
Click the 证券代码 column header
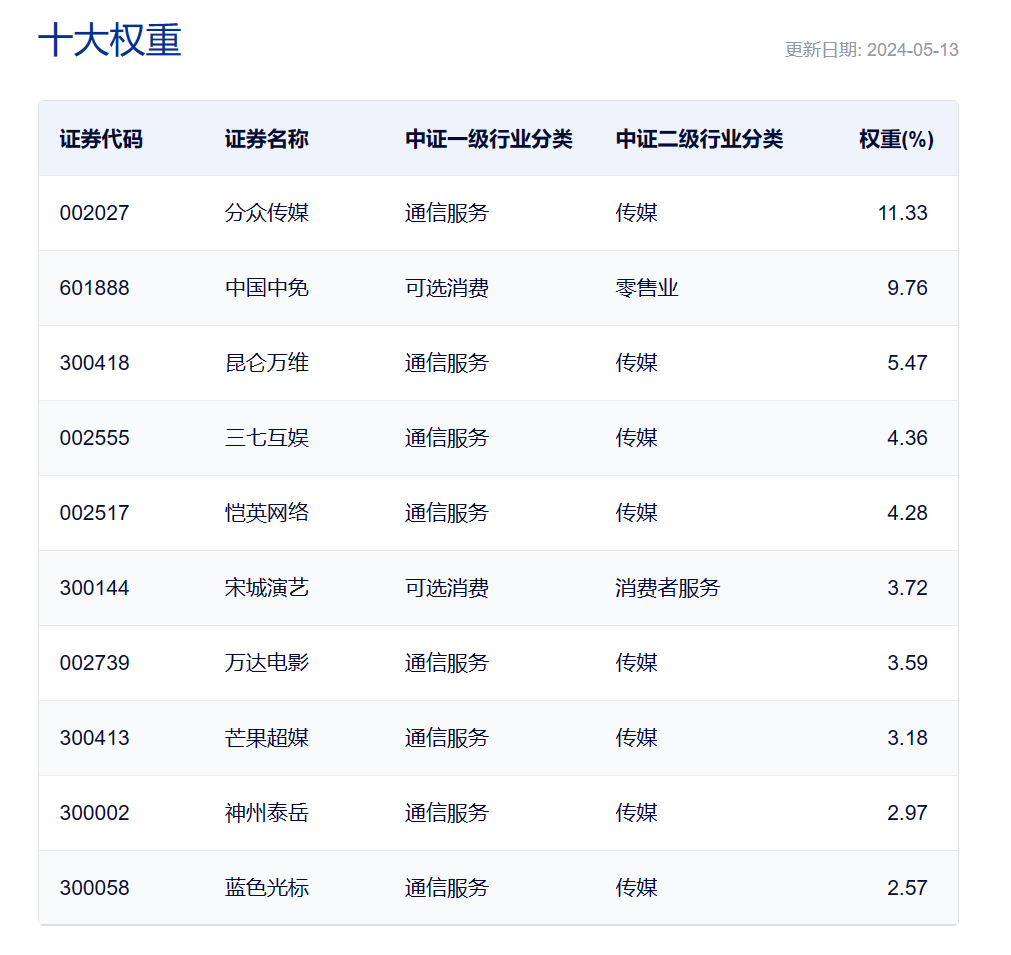click(x=101, y=139)
